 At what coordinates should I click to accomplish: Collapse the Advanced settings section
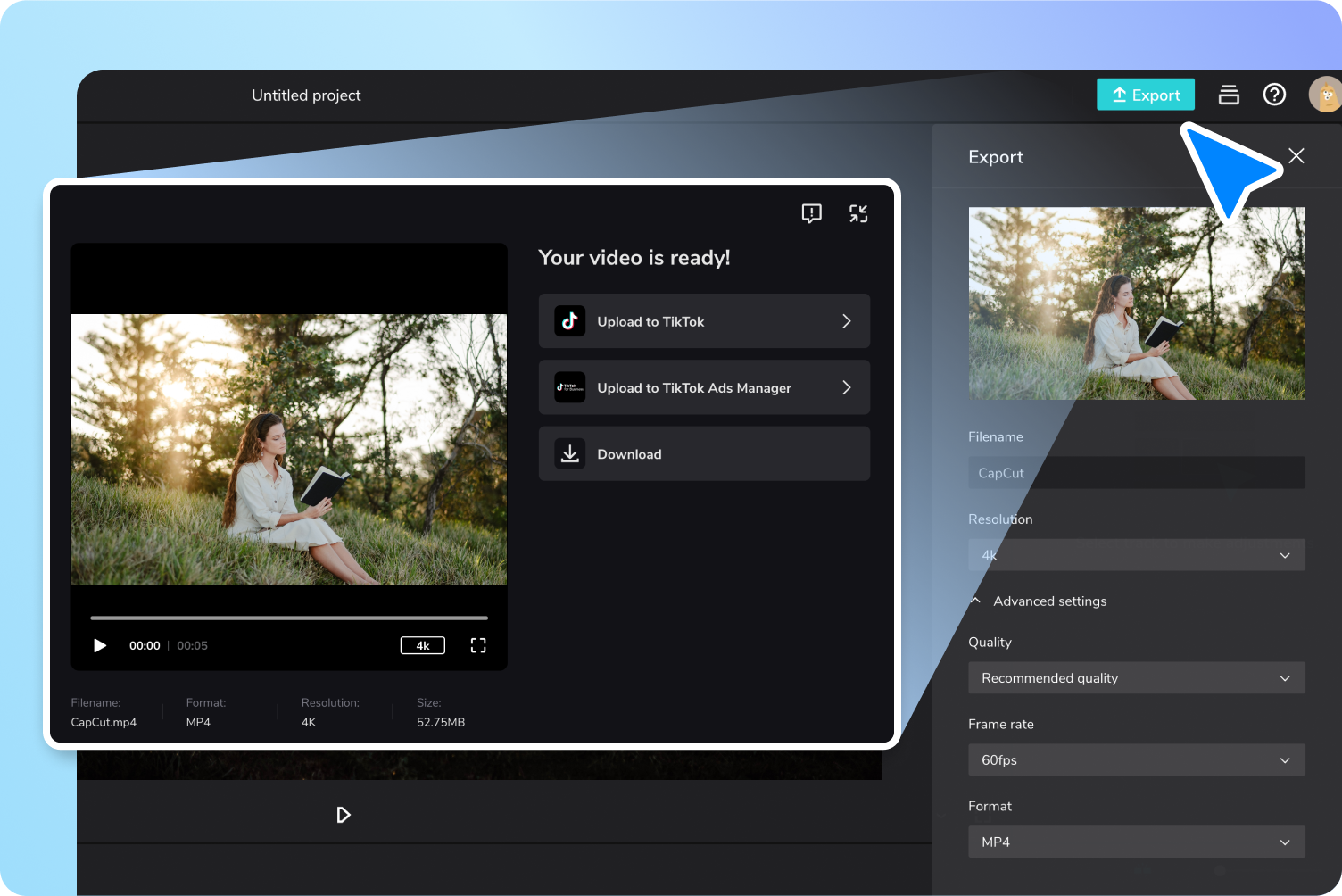click(1040, 601)
